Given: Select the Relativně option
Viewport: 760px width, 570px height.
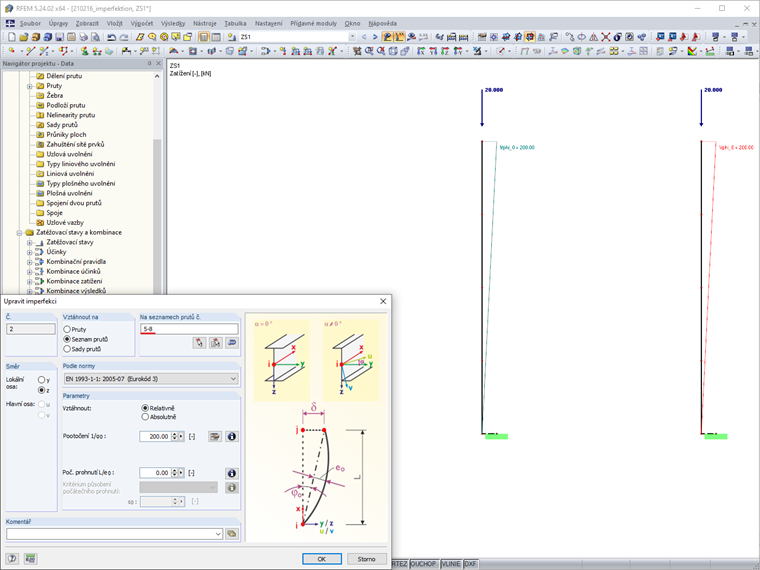Looking at the screenshot, I should pos(144,408).
